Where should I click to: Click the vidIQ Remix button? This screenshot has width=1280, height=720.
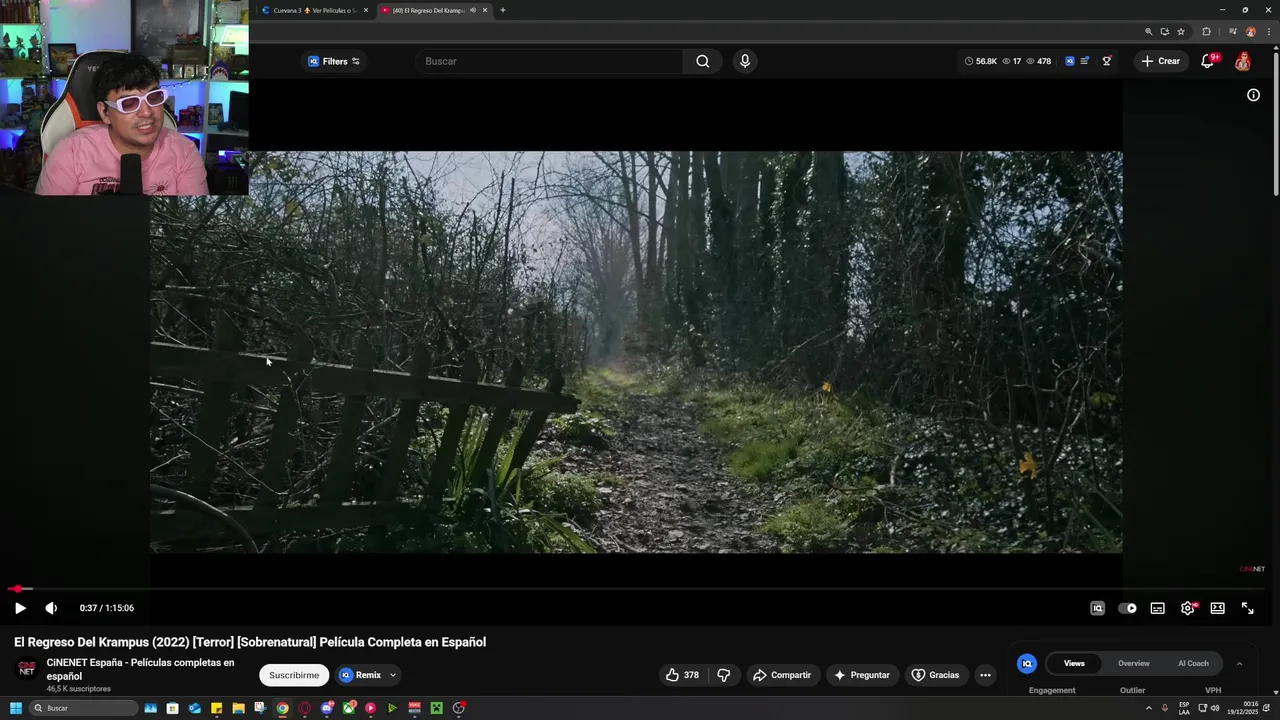tap(360, 675)
